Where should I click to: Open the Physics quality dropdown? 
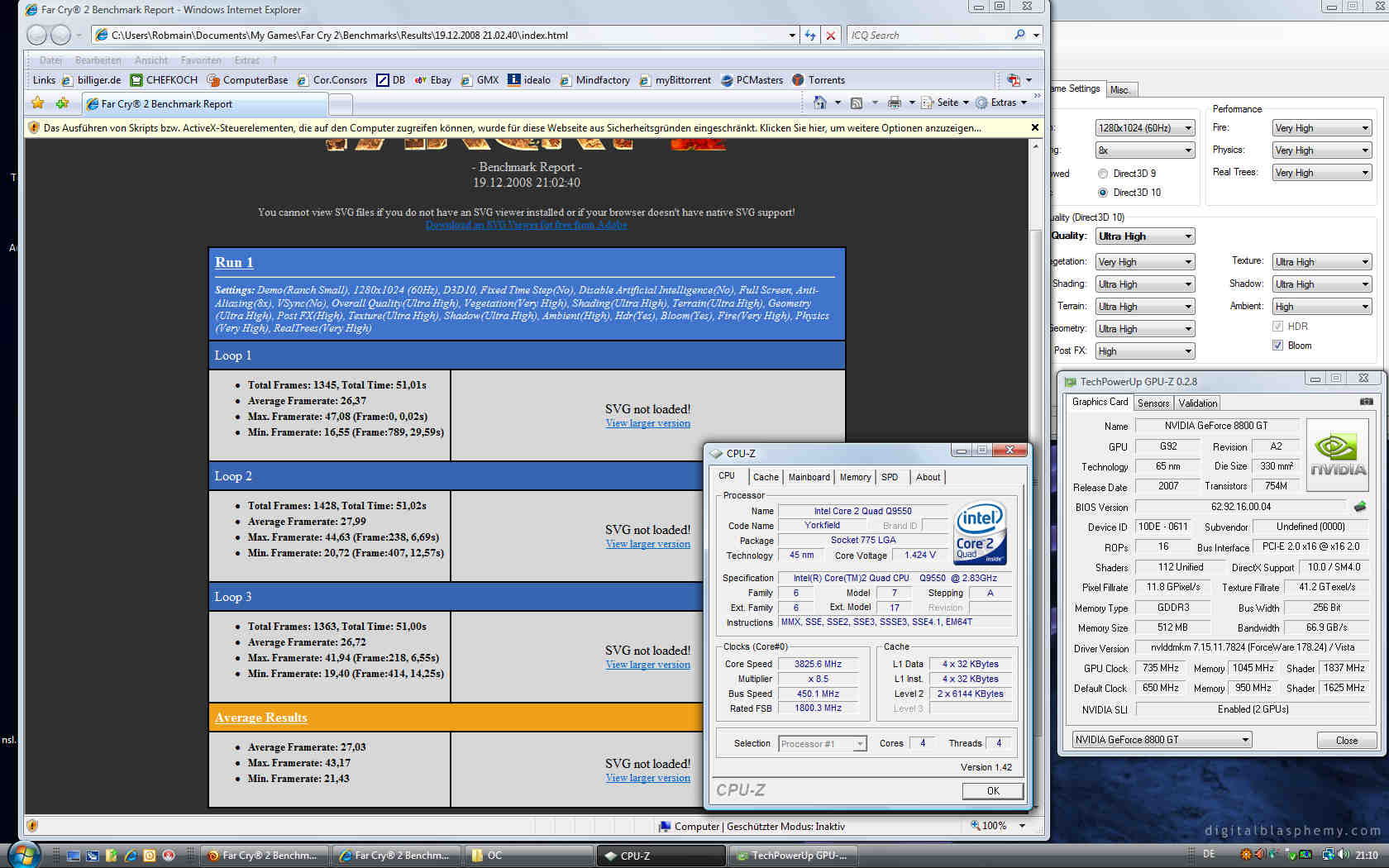(x=1322, y=150)
